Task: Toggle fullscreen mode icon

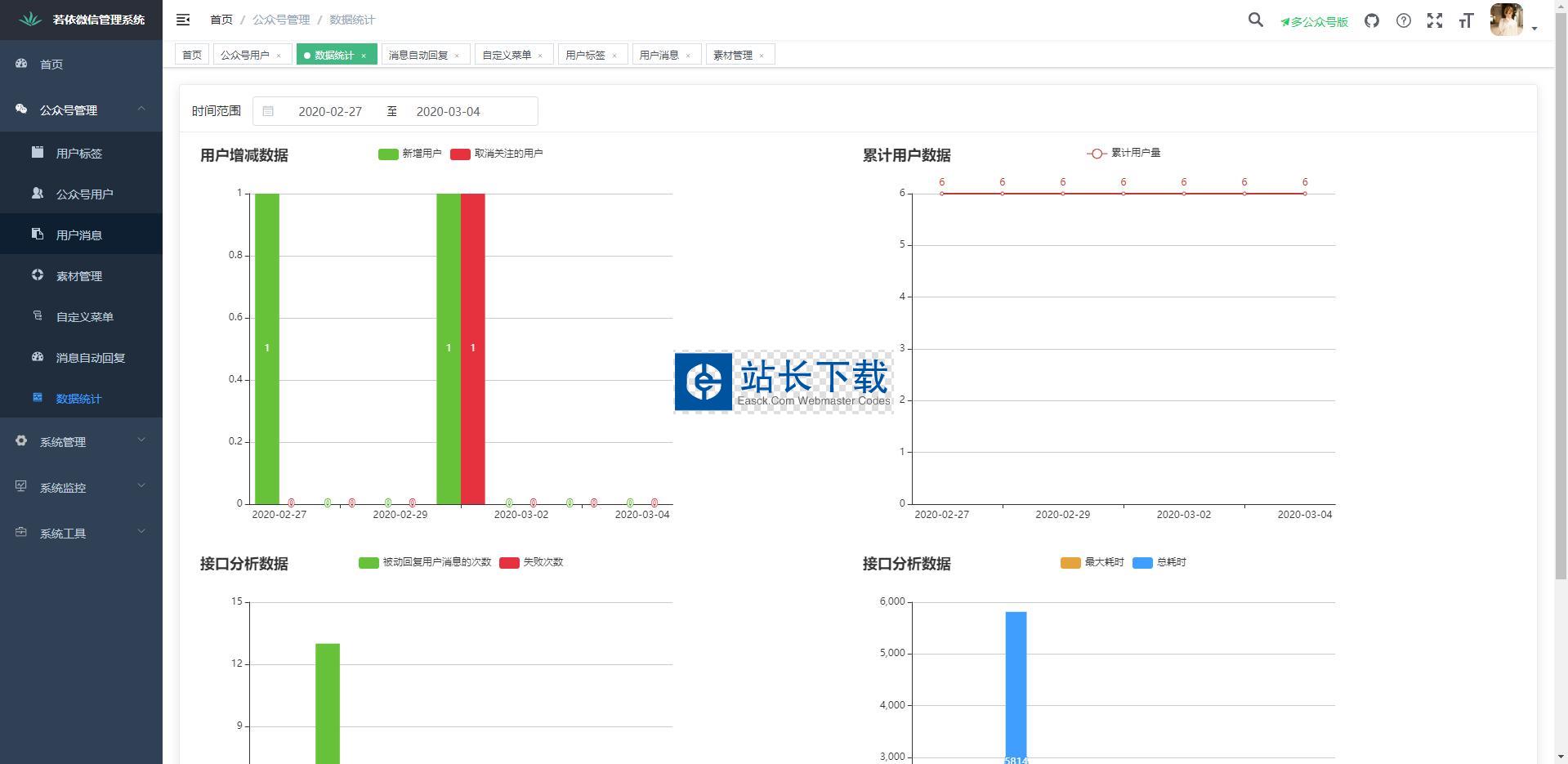Action: pyautogui.click(x=1434, y=20)
